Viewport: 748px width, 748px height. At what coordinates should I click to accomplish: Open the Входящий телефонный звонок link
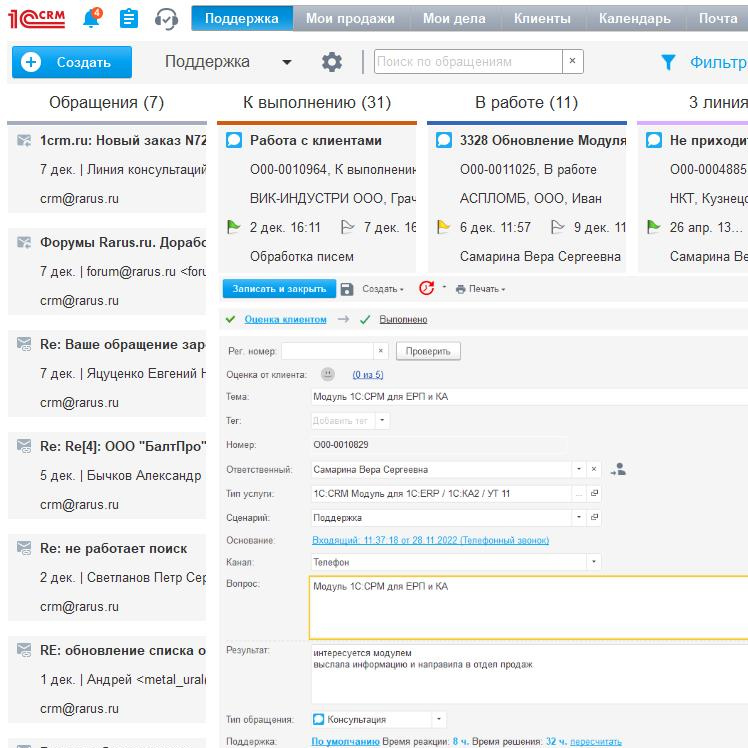click(430, 540)
